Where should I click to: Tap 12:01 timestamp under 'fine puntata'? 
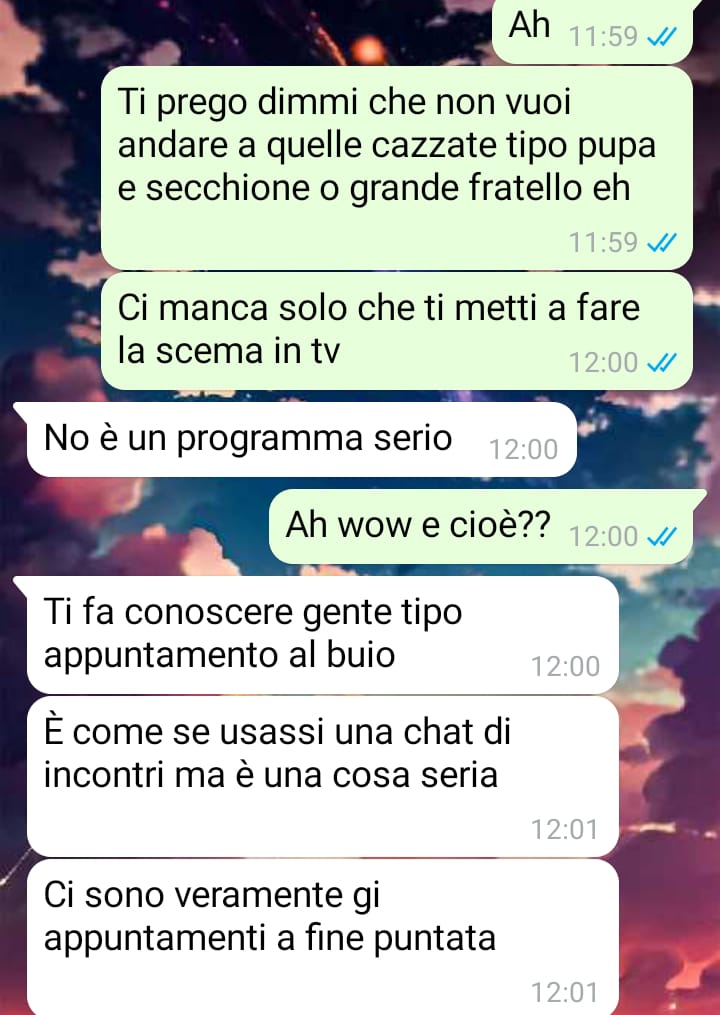[x=565, y=992]
